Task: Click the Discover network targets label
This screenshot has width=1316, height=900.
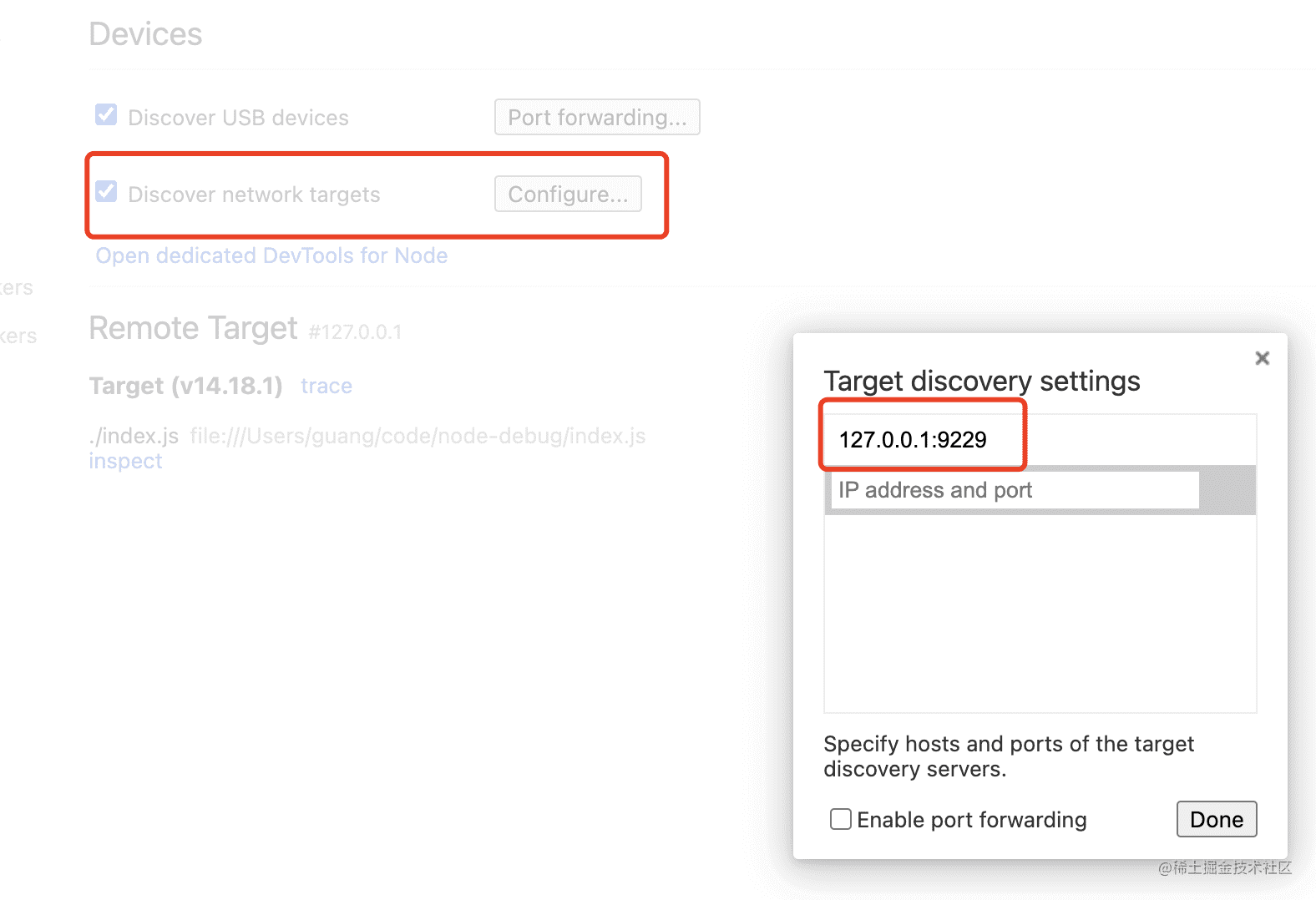Action: tap(254, 195)
